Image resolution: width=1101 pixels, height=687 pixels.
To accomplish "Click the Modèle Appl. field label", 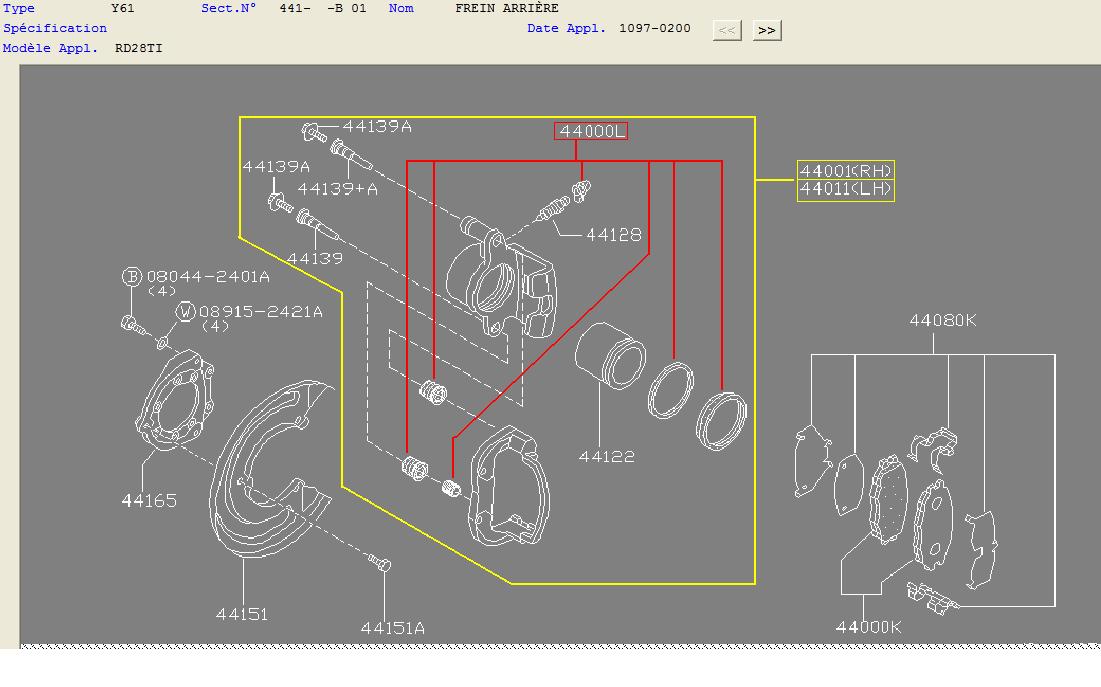I will click(x=51, y=48).
